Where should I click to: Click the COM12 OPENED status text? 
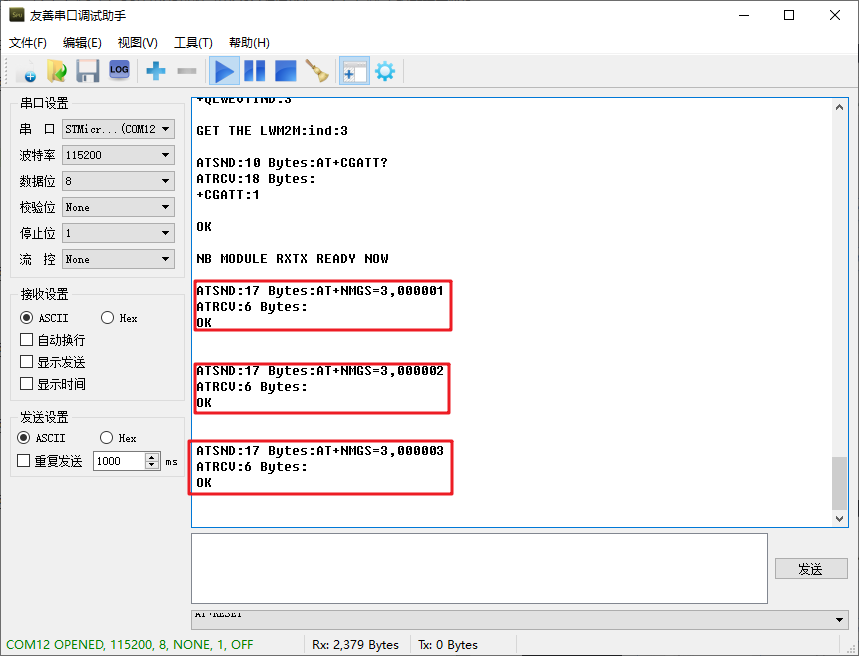pos(130,644)
